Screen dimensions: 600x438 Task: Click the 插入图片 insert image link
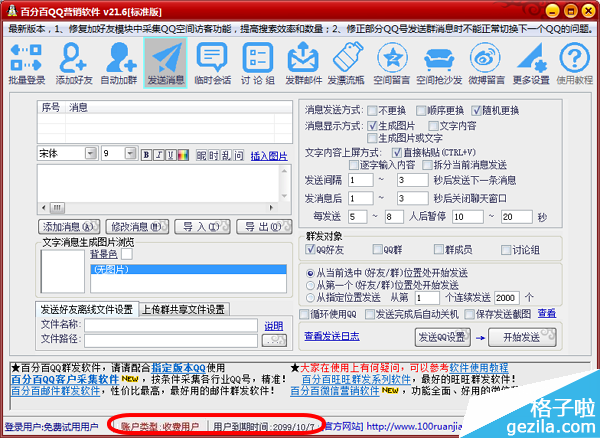point(268,155)
